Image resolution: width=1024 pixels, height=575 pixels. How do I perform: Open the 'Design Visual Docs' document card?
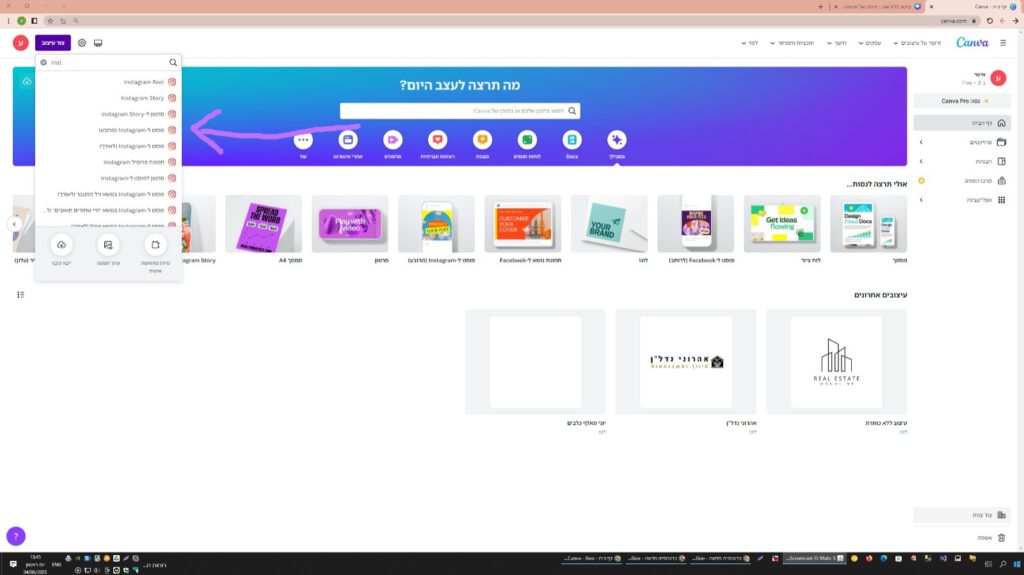point(869,223)
